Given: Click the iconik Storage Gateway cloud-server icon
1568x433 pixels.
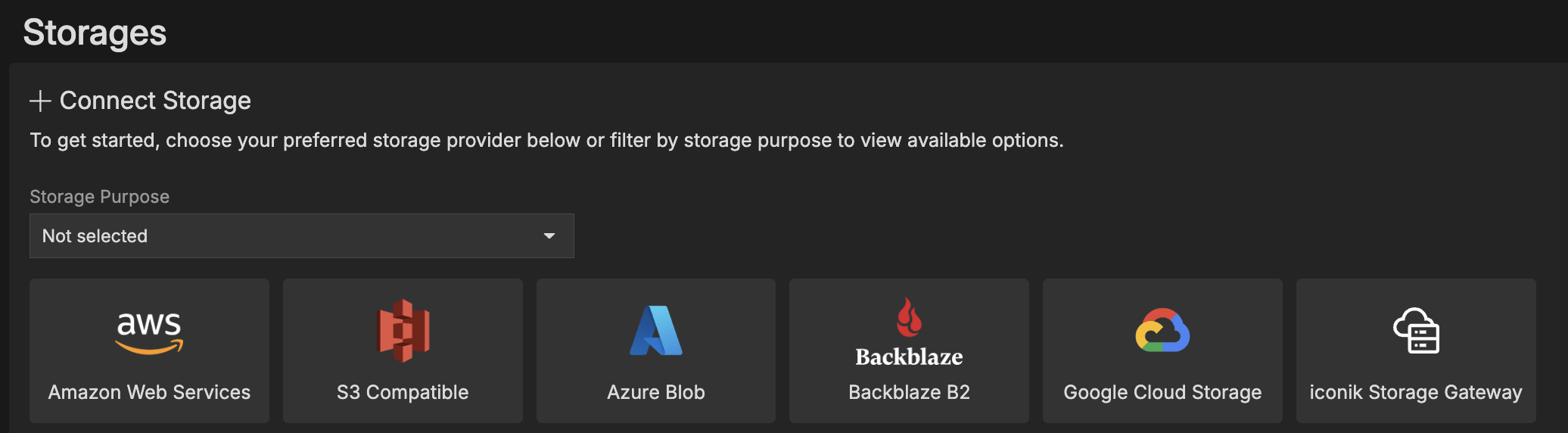Looking at the screenshot, I should coord(1416,331).
